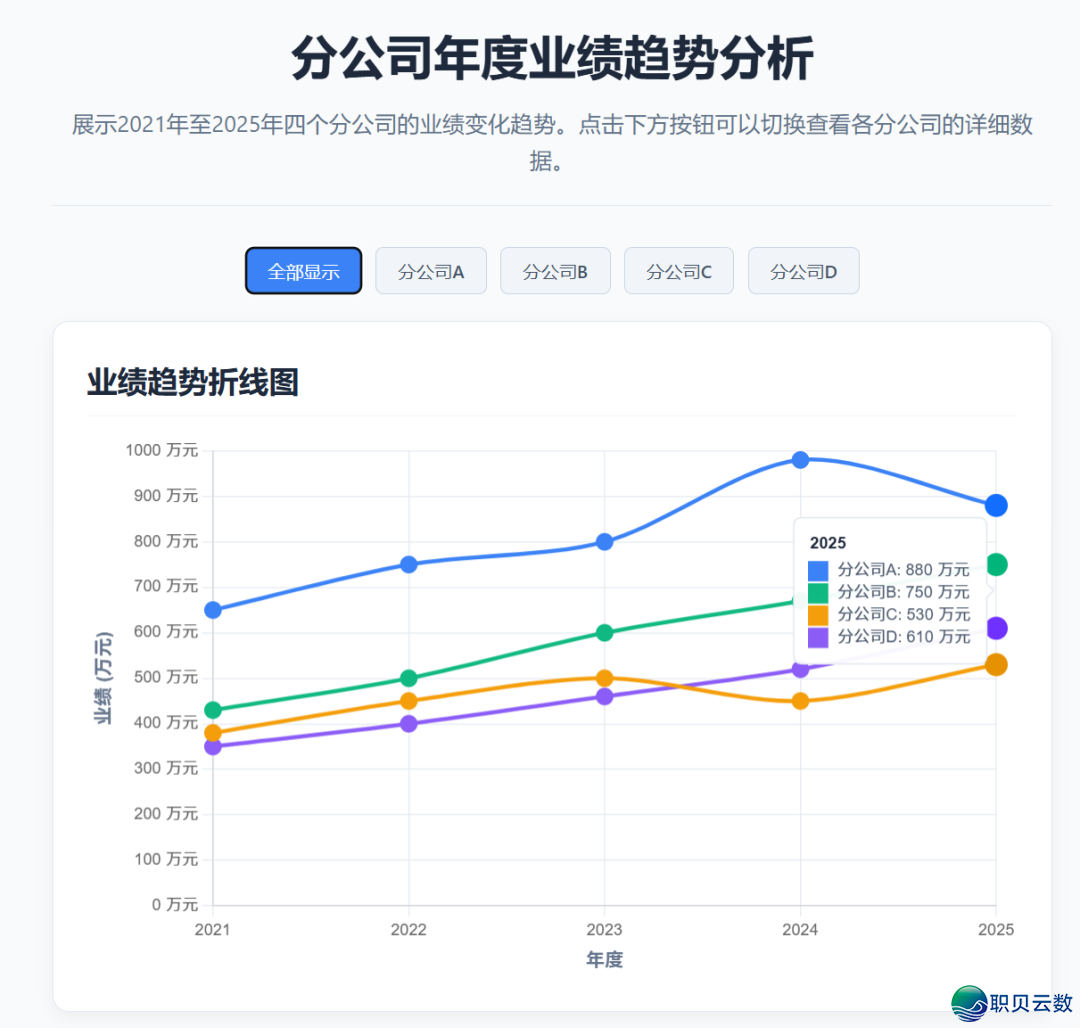Click blue swatch for 分公司A in tooltip

(x=818, y=570)
